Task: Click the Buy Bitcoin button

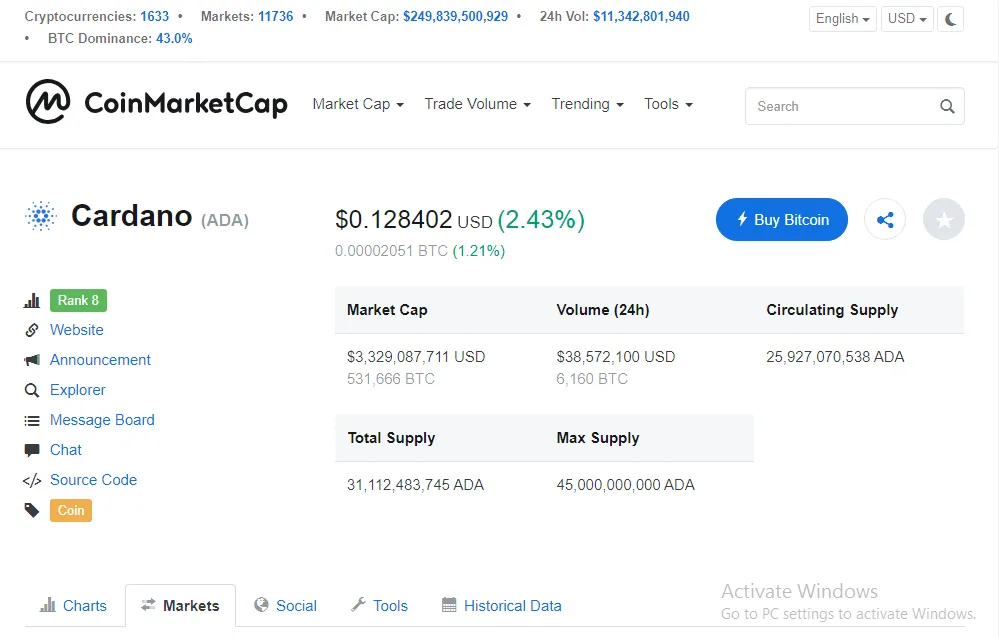Action: [782, 220]
